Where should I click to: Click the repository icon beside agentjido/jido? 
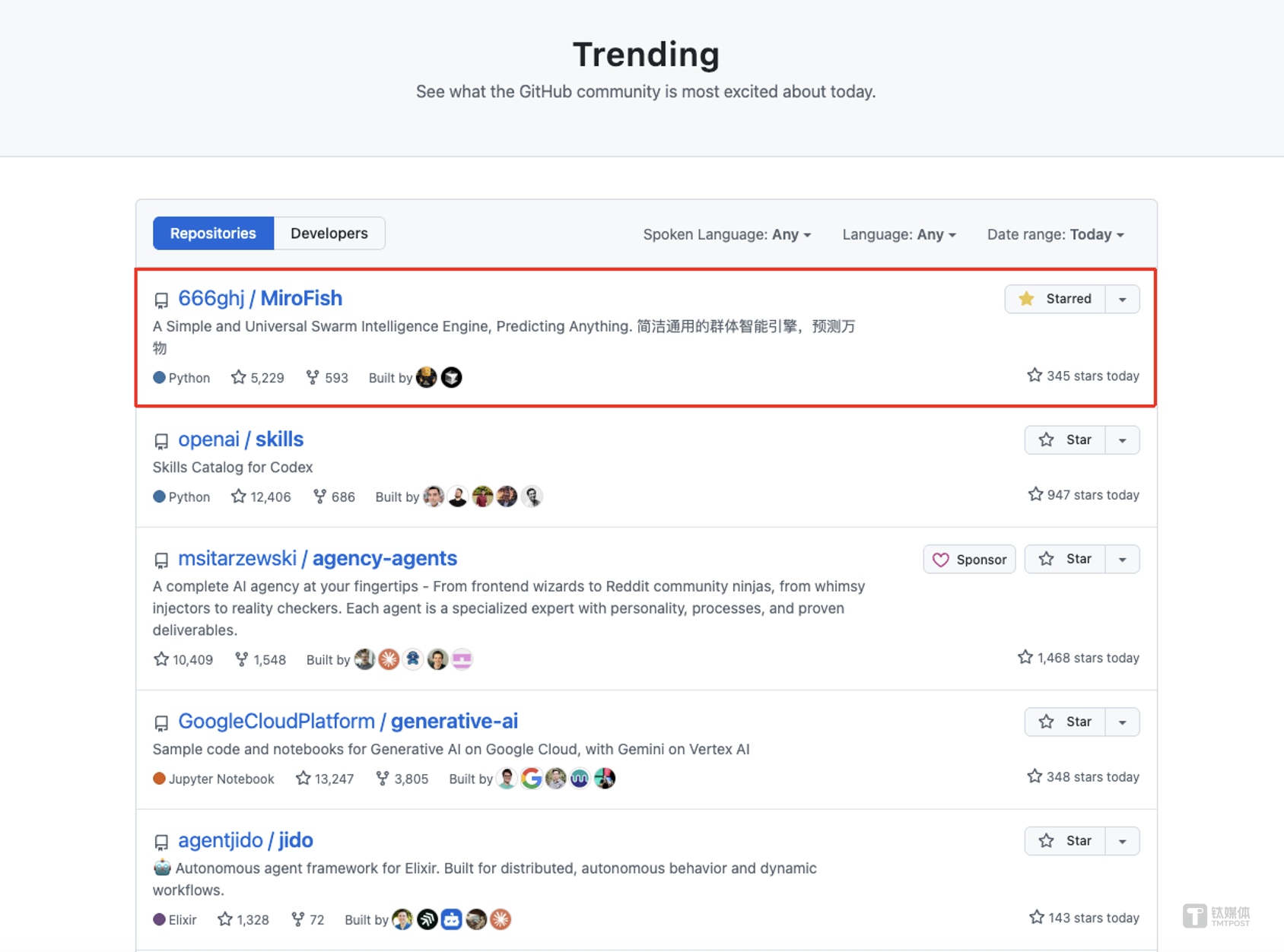tap(161, 842)
